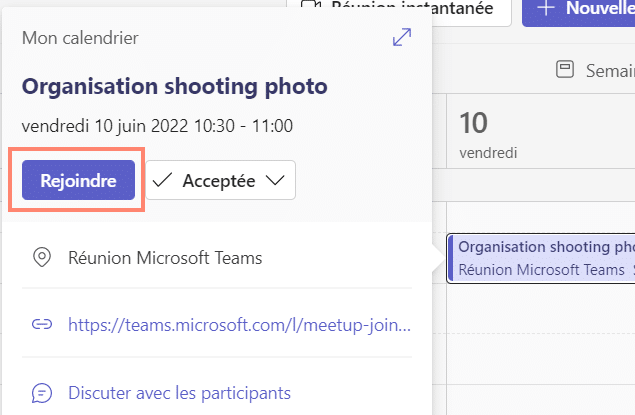
Task: Click the link chain icon
Action: click(42, 324)
